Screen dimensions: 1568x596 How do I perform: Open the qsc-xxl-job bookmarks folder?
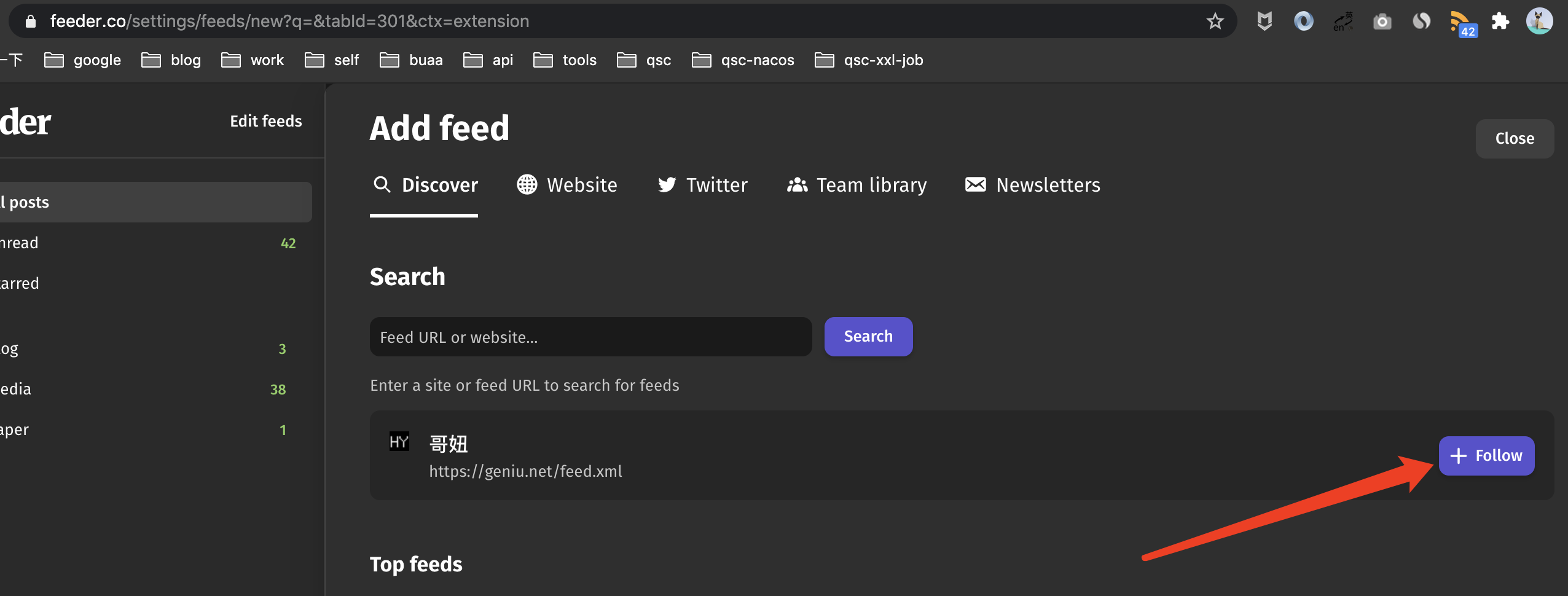click(869, 60)
